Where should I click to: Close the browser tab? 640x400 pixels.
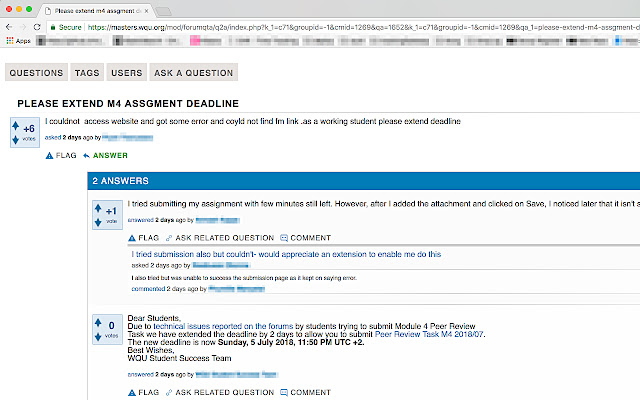click(x=147, y=11)
